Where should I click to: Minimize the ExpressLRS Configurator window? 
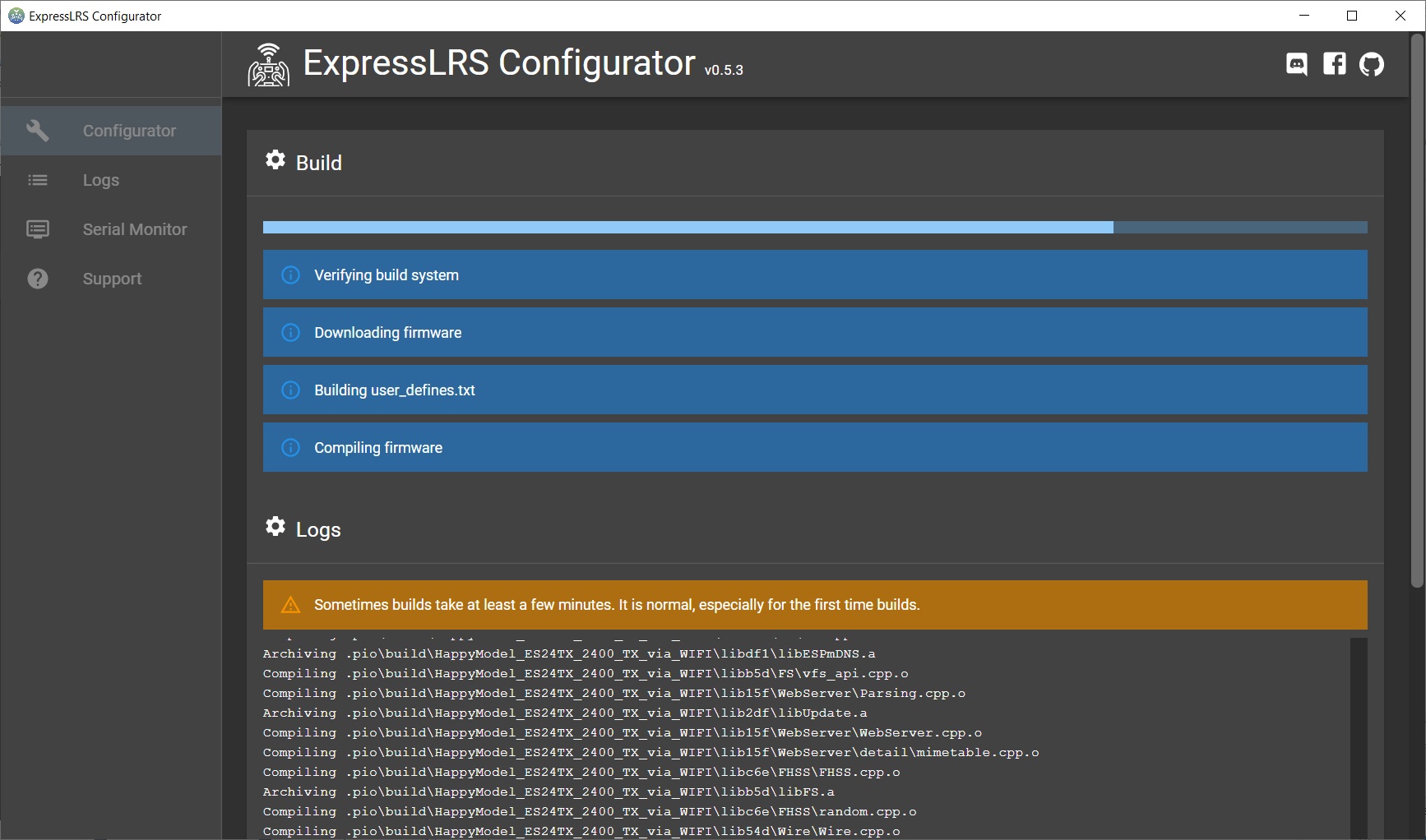(x=1304, y=16)
